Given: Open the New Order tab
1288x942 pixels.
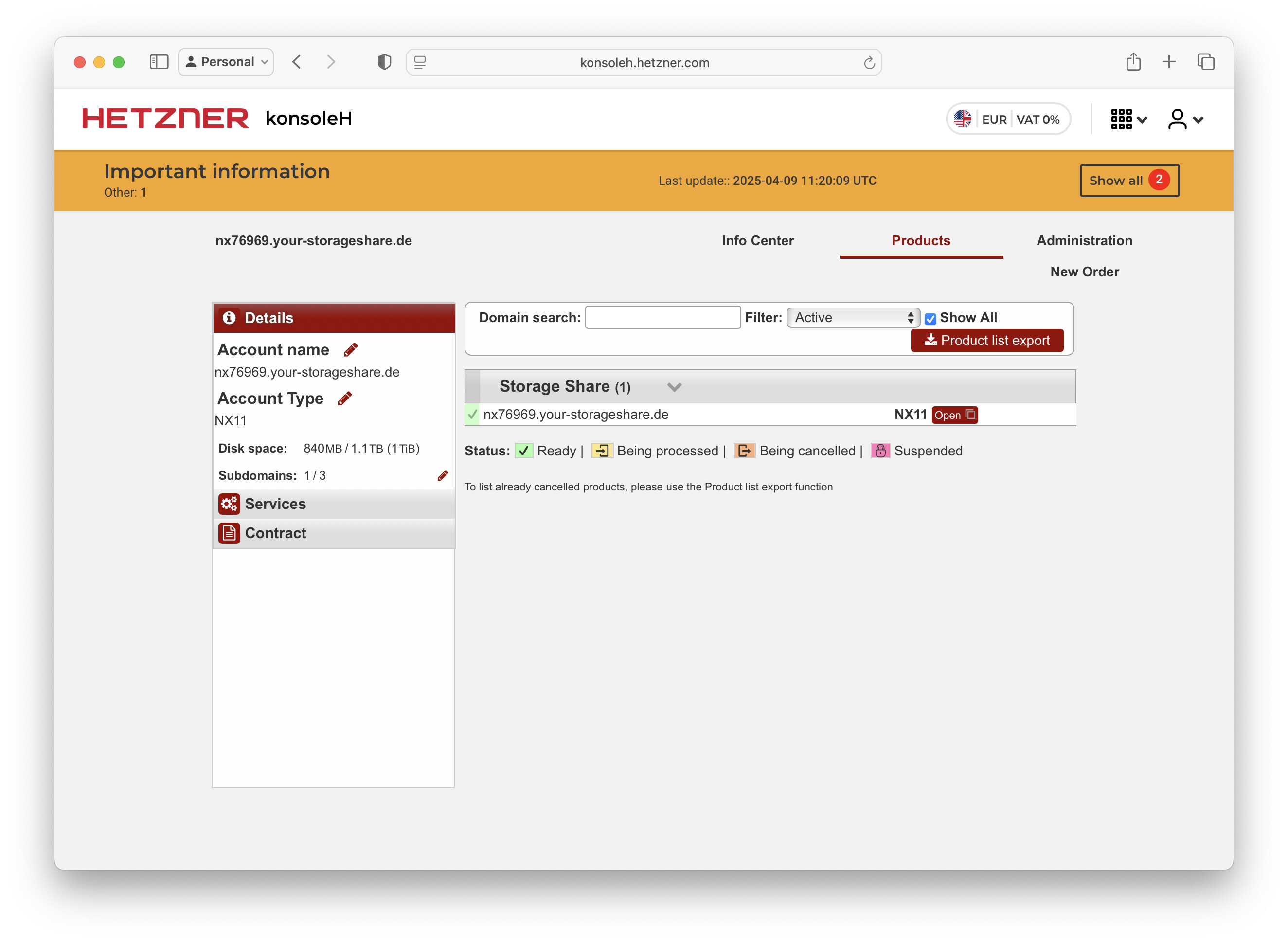Looking at the screenshot, I should [x=1085, y=272].
